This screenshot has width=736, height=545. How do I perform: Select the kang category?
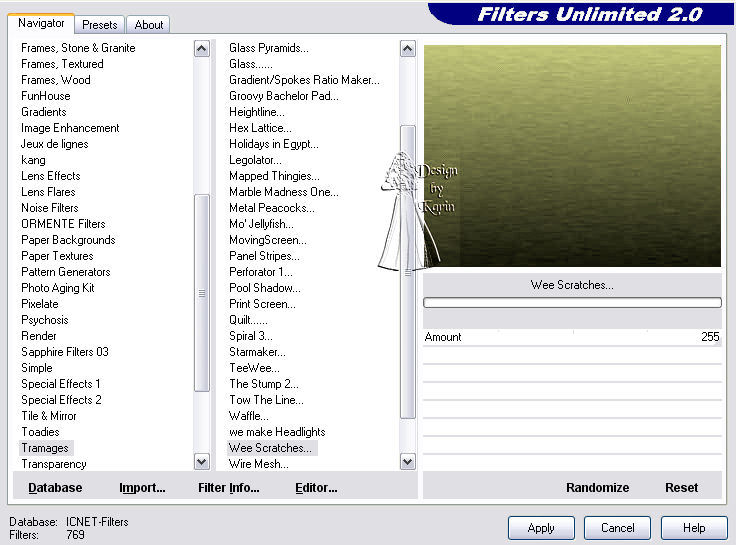(x=33, y=160)
